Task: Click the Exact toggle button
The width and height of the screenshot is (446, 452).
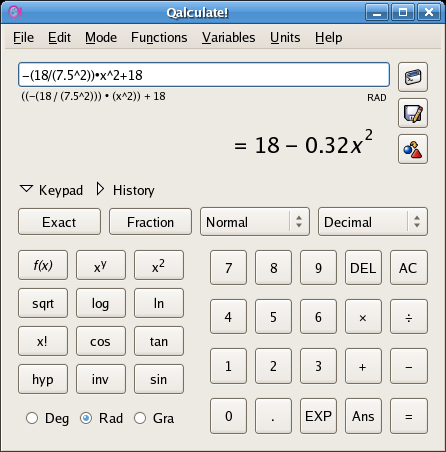Action: pos(59,222)
